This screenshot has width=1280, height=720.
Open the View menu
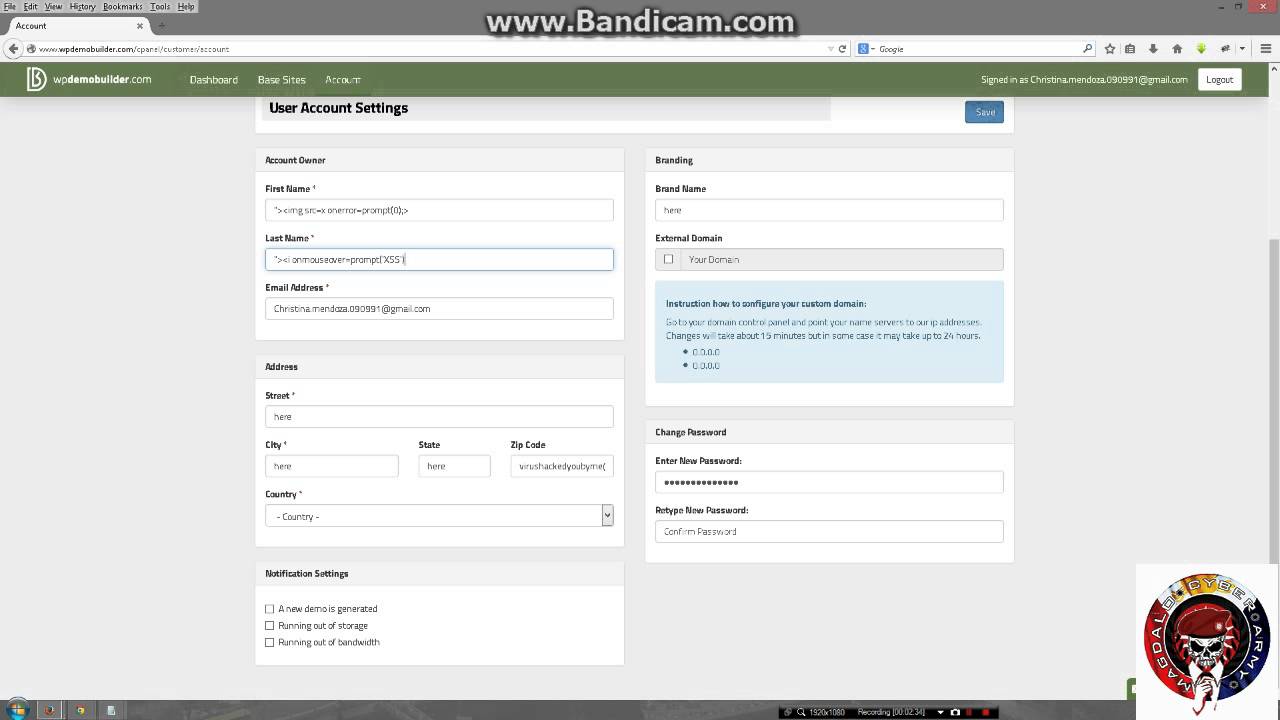(x=53, y=6)
